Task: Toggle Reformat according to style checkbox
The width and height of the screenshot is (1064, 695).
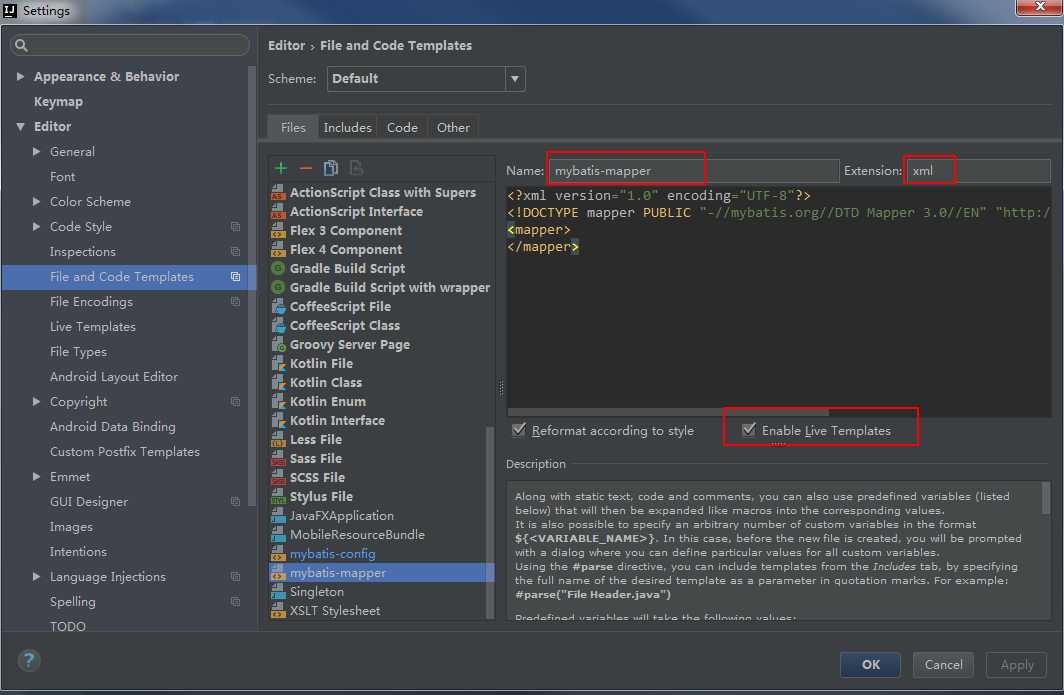Action: click(x=519, y=430)
